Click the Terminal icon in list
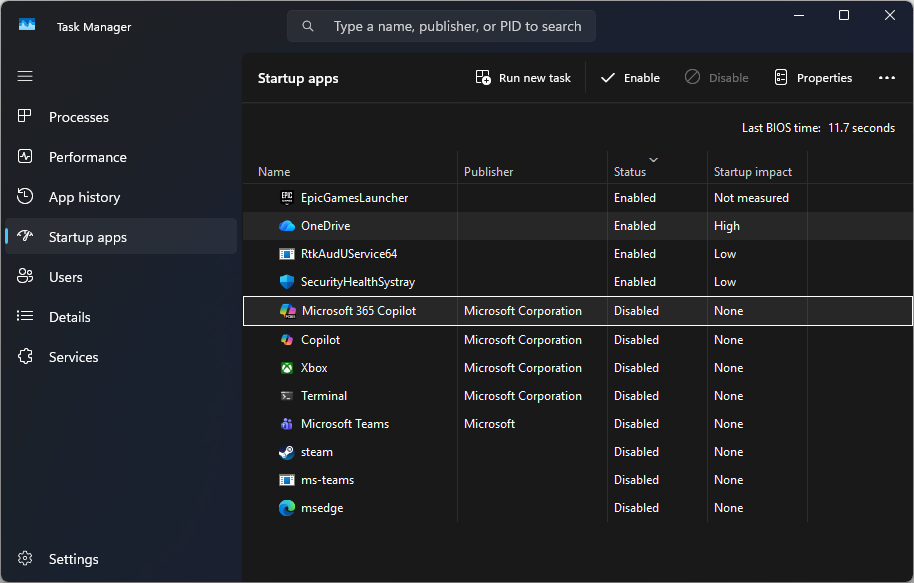The image size is (914, 583). coord(287,396)
